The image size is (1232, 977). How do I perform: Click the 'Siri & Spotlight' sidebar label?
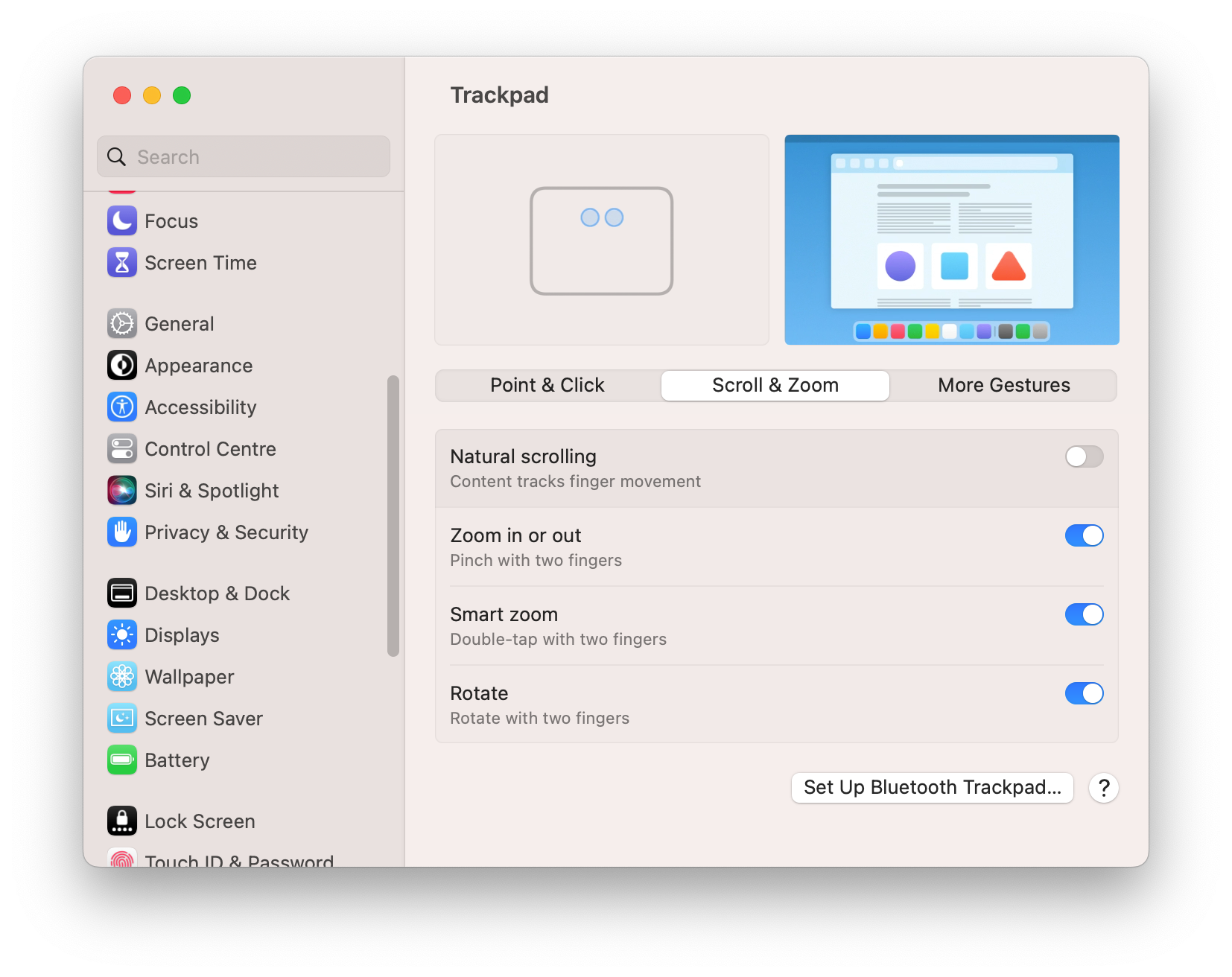coord(212,491)
